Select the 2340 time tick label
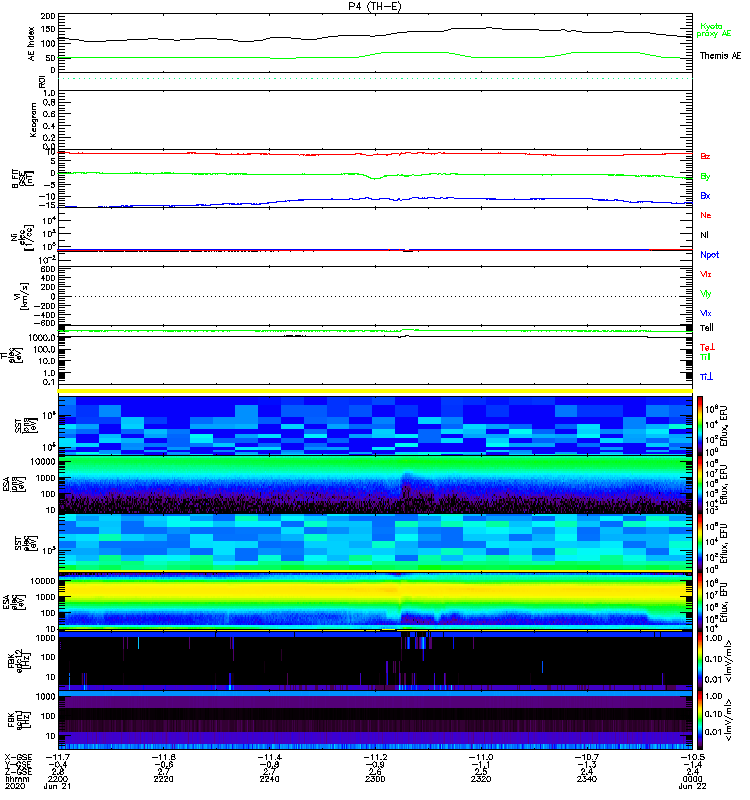Viewport: 750px width, 800px height. click(587, 779)
